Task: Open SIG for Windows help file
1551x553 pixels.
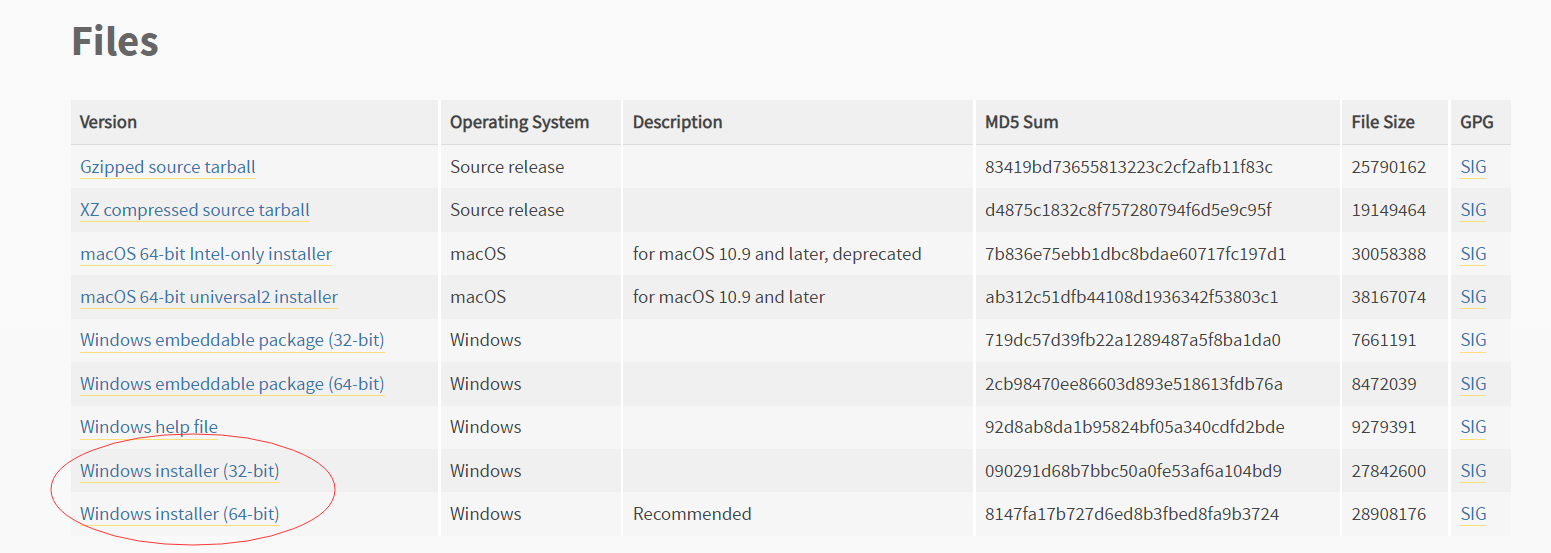Action: [x=1473, y=427]
